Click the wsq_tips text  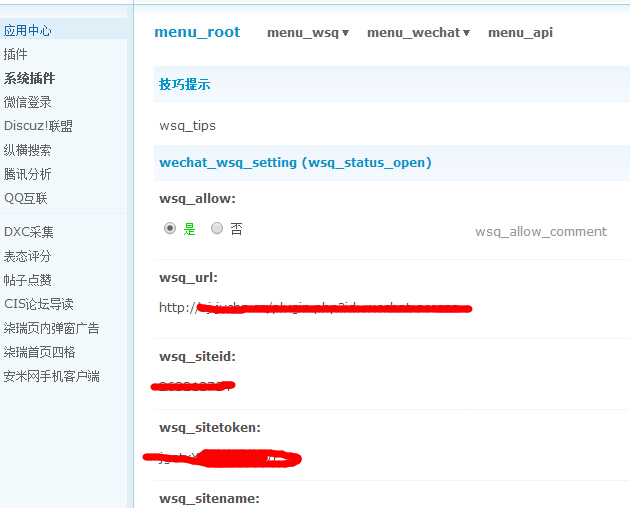(x=187, y=126)
